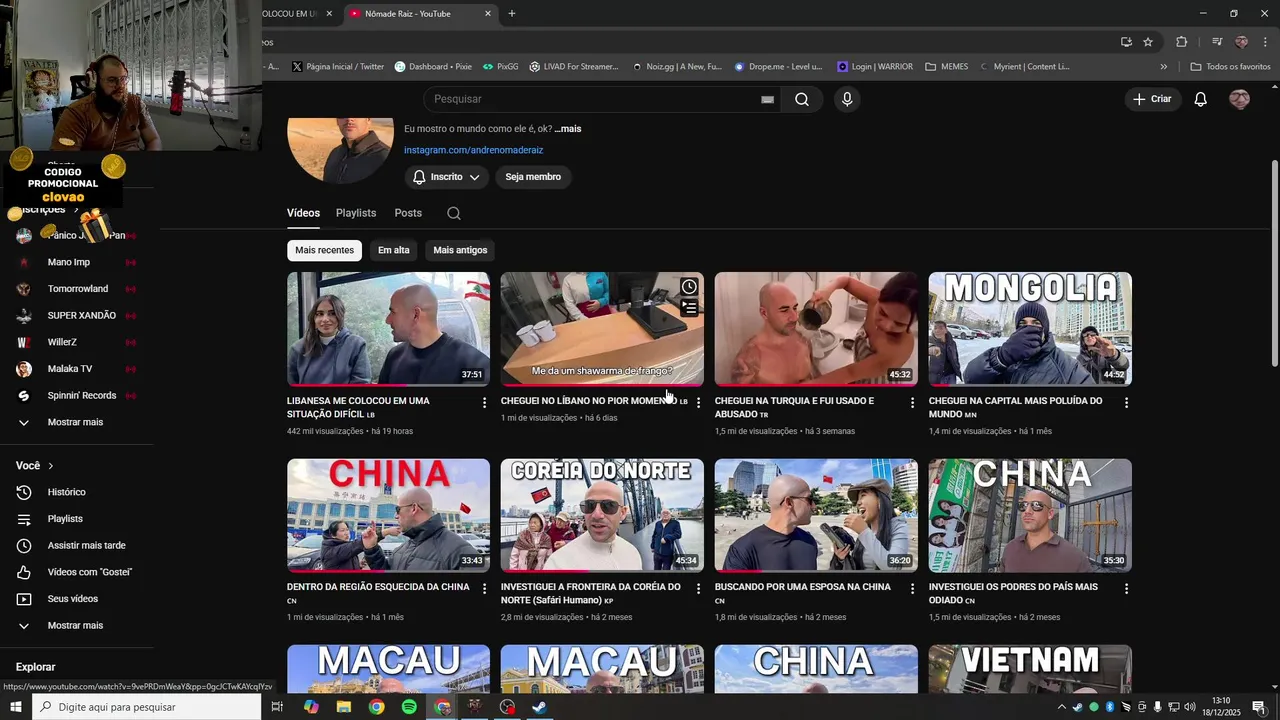
Task: Click Windows taskbar search box
Action: pos(146,707)
